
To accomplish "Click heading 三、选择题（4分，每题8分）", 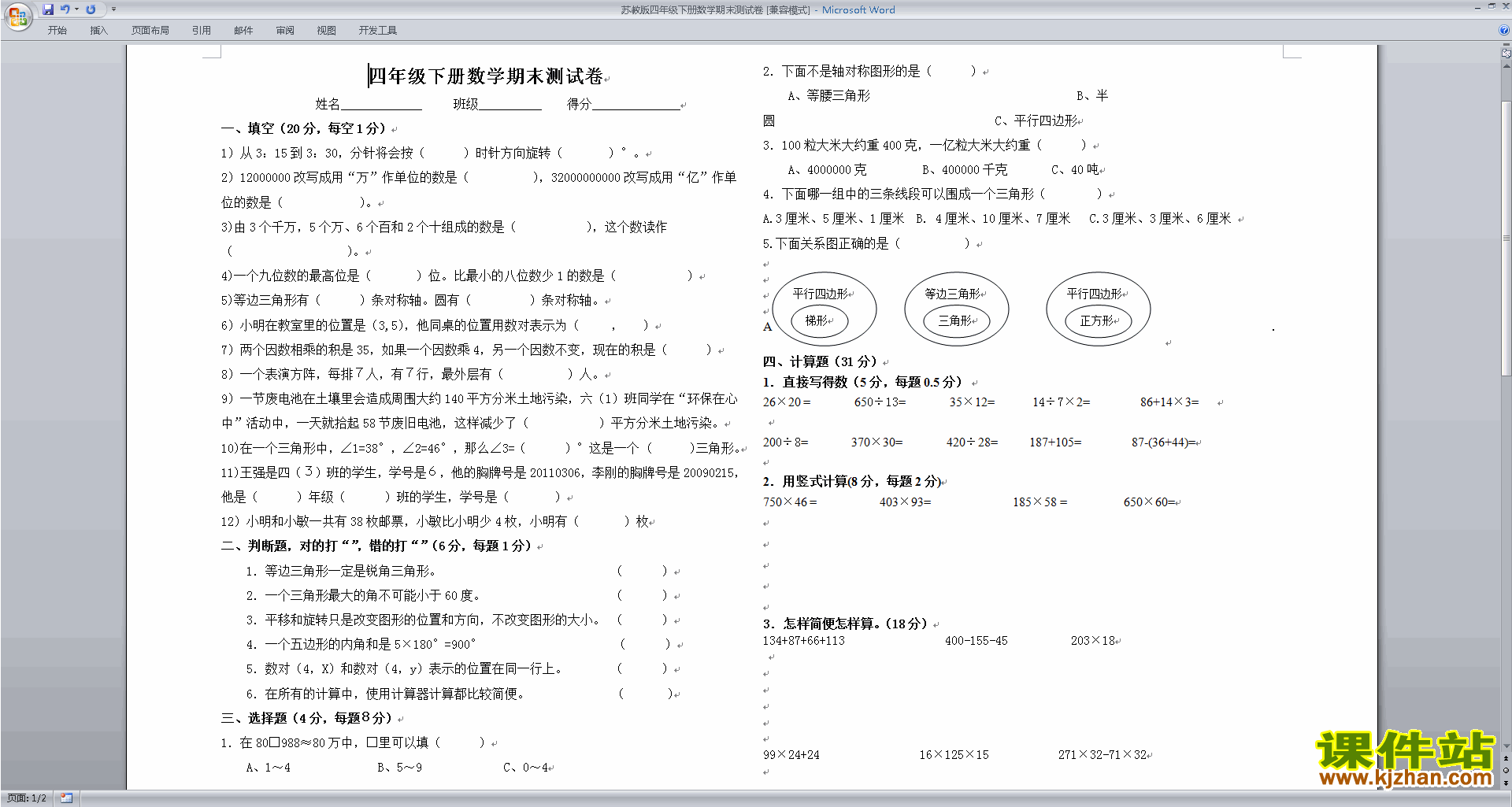I will coord(307,718).
